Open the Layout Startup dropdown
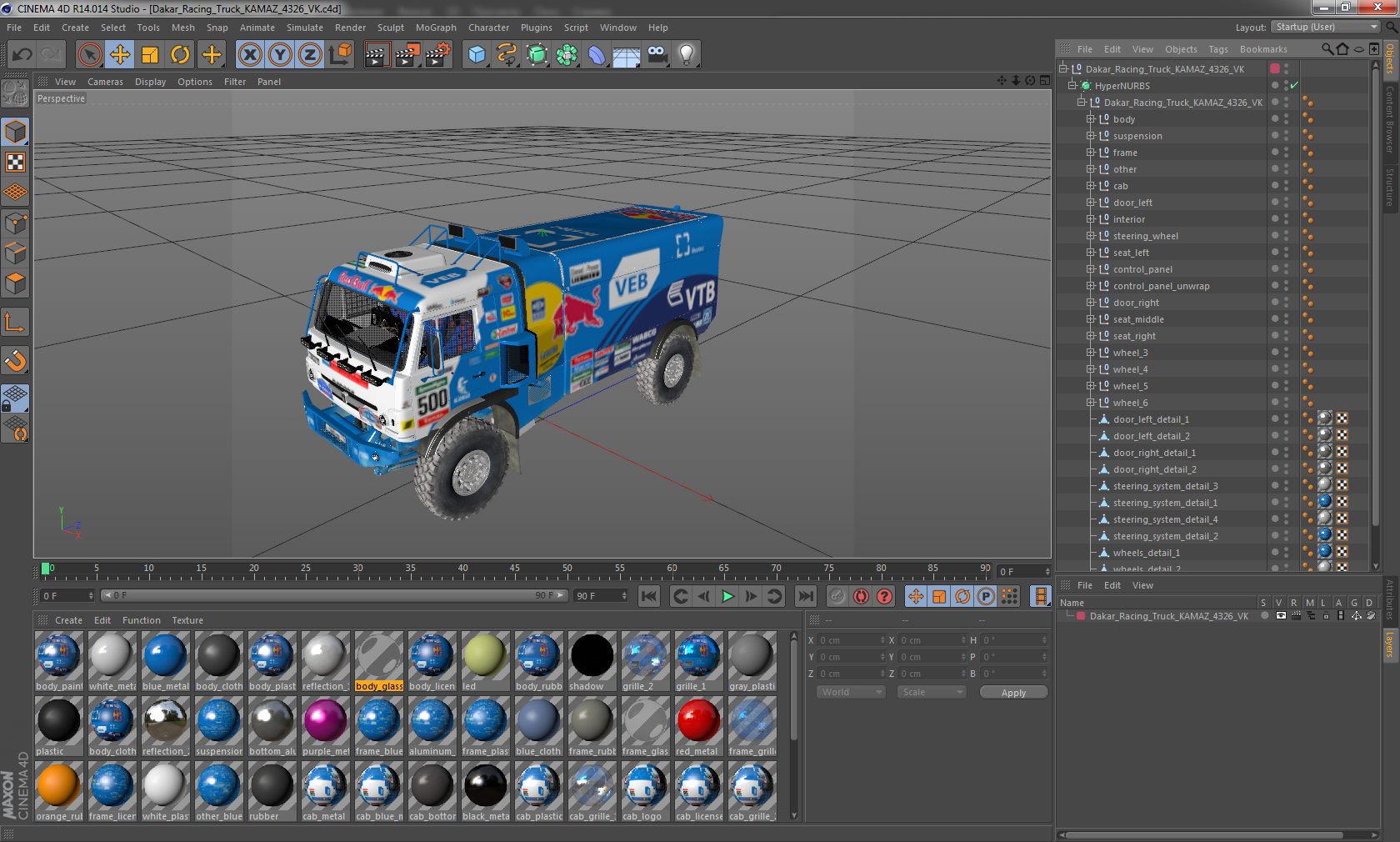This screenshot has width=1400, height=842. [1327, 27]
